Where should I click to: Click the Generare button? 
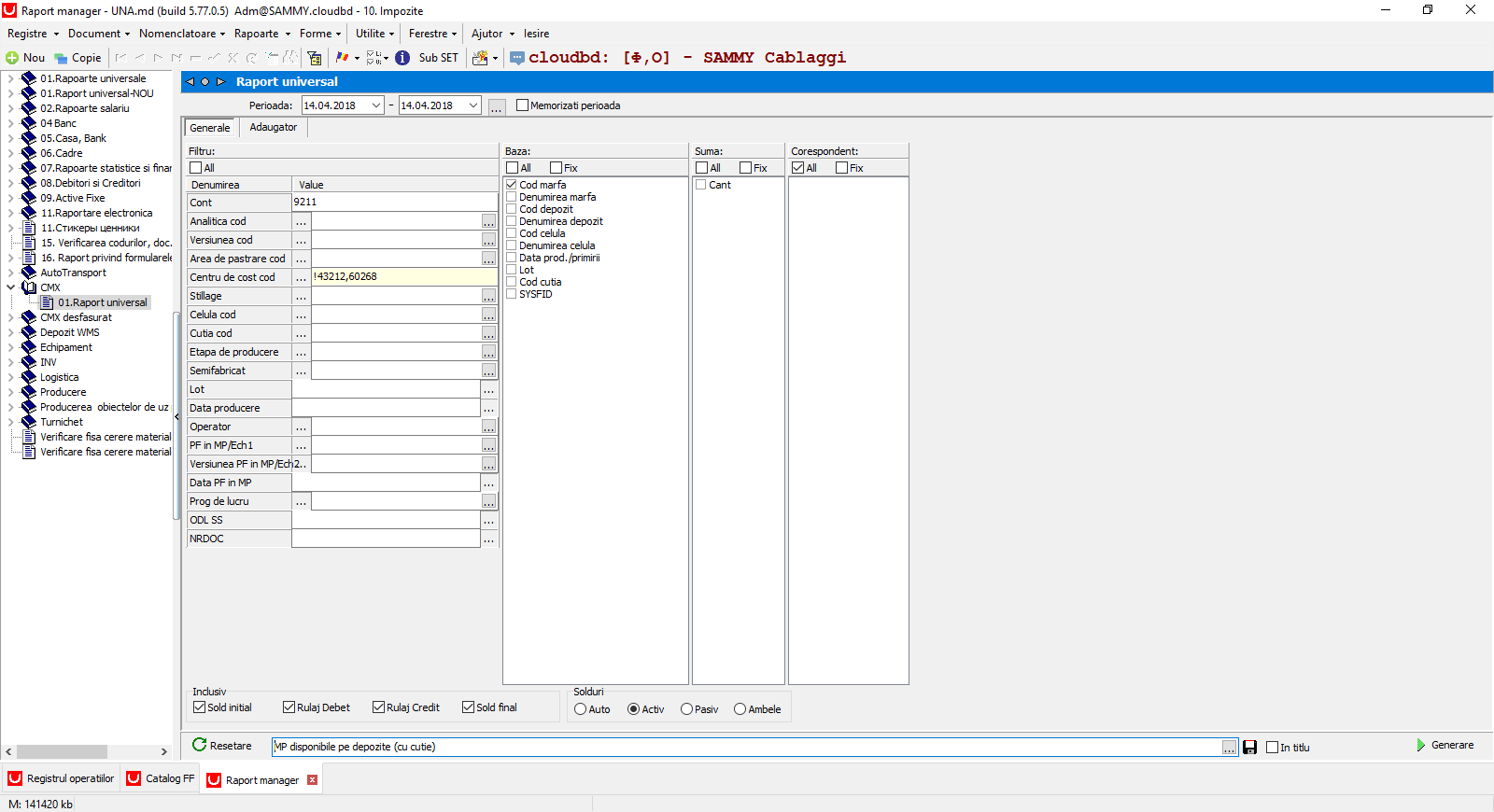[x=1445, y=745]
